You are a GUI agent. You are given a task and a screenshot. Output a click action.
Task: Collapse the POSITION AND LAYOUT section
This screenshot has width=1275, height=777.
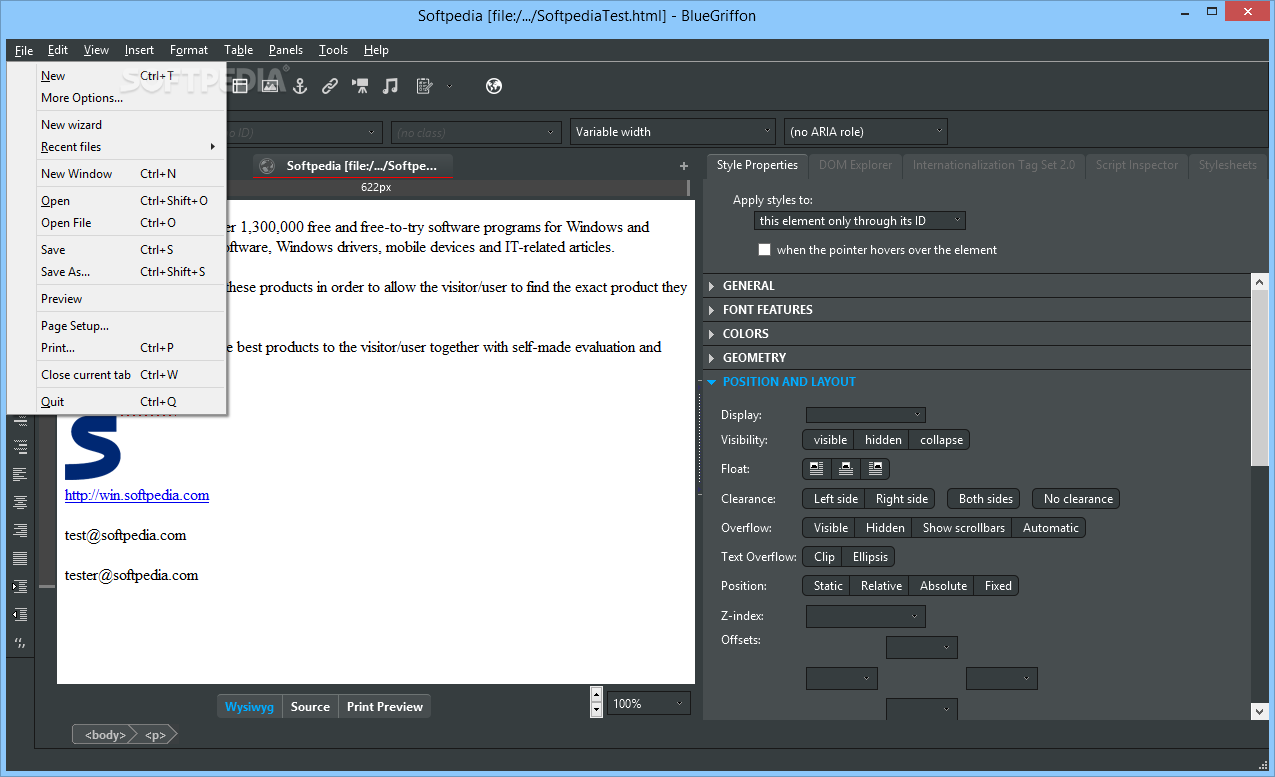977,382
